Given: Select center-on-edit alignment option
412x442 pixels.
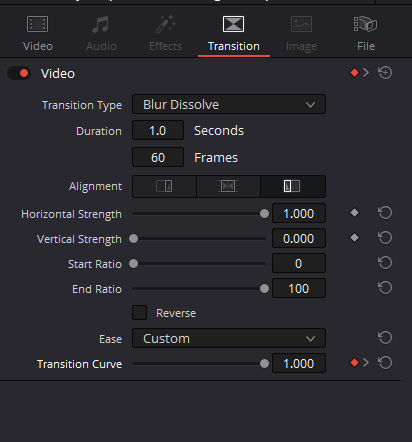Looking at the screenshot, I should tap(228, 186).
